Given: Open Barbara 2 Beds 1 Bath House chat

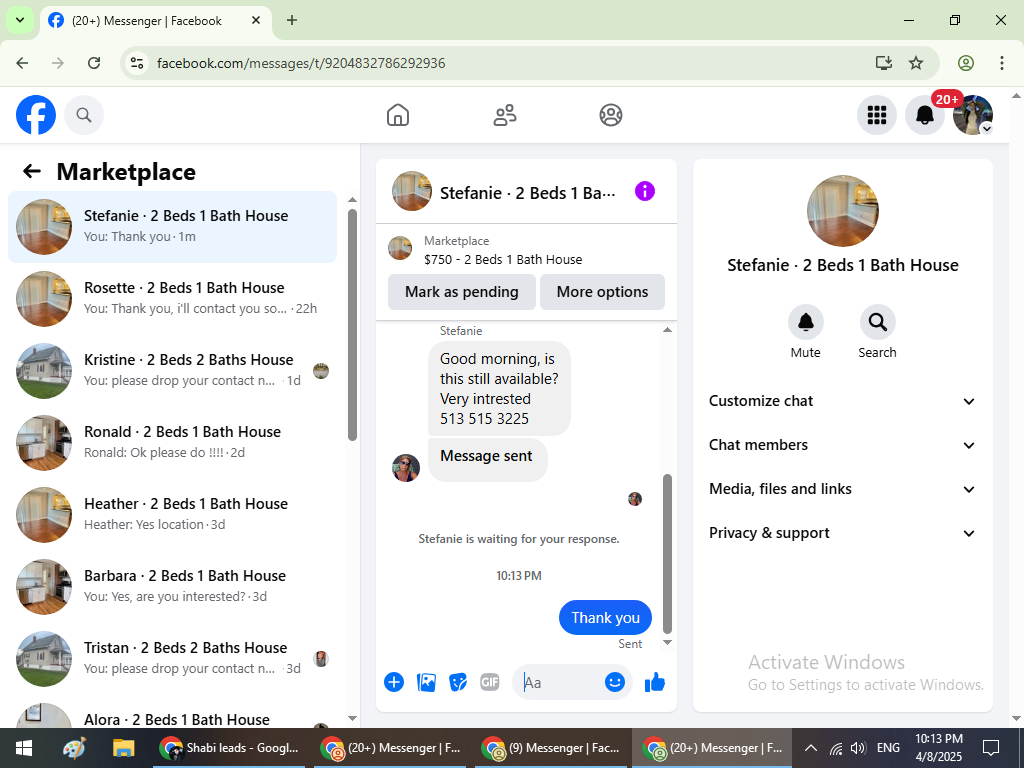Looking at the screenshot, I should pyautogui.click(x=172, y=586).
